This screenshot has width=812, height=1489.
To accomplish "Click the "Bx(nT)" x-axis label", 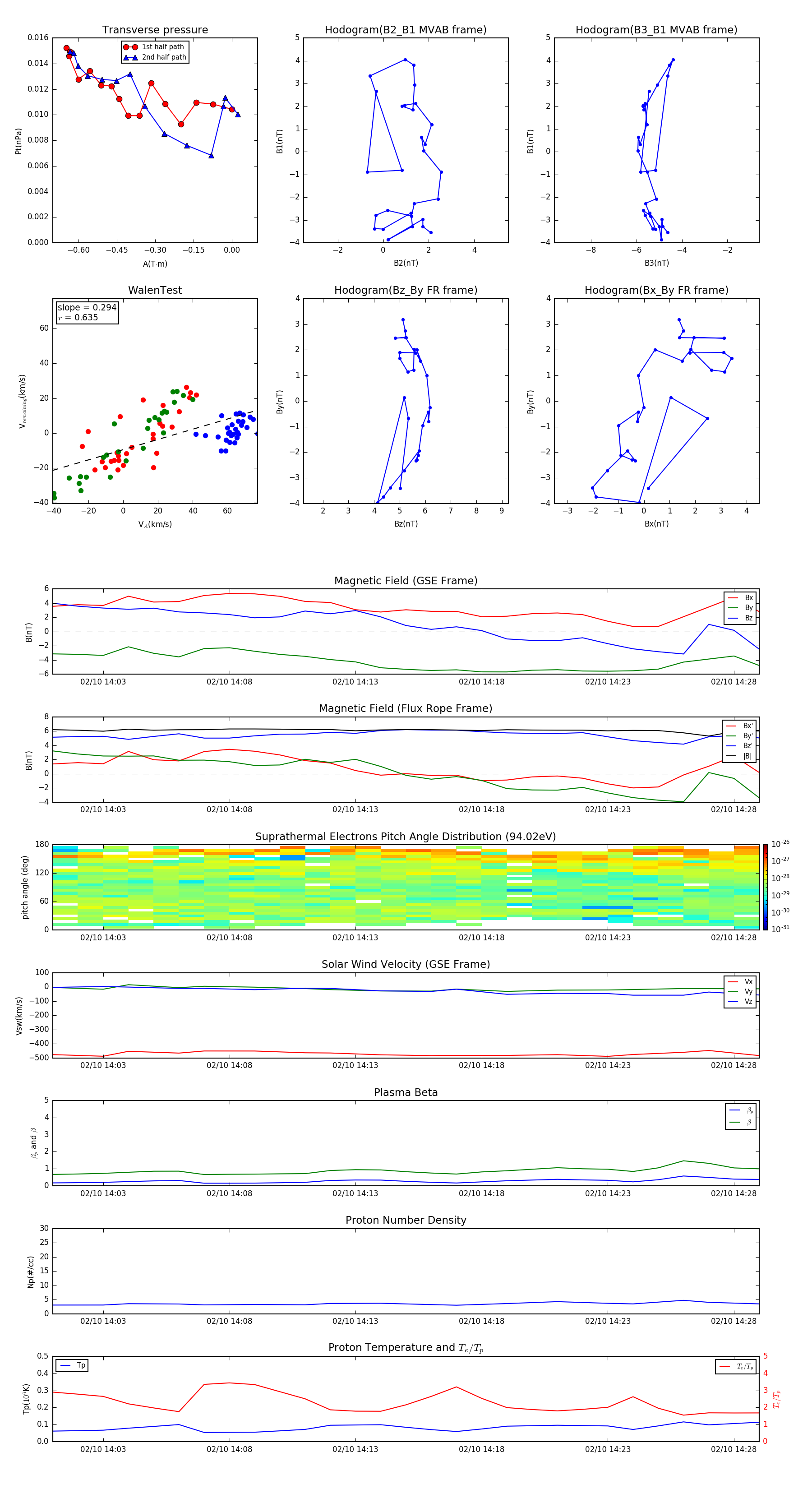I will pyautogui.click(x=656, y=524).
